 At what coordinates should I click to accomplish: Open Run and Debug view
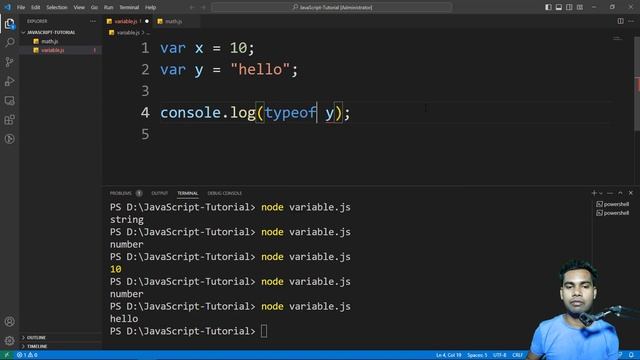[10, 81]
